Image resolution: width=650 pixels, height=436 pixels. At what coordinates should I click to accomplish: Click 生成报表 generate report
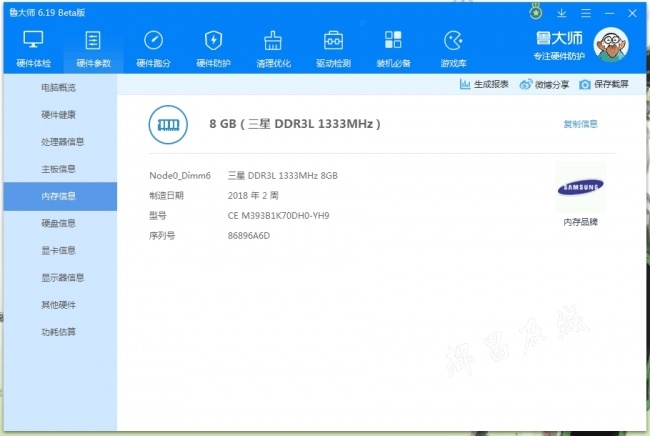[x=484, y=85]
